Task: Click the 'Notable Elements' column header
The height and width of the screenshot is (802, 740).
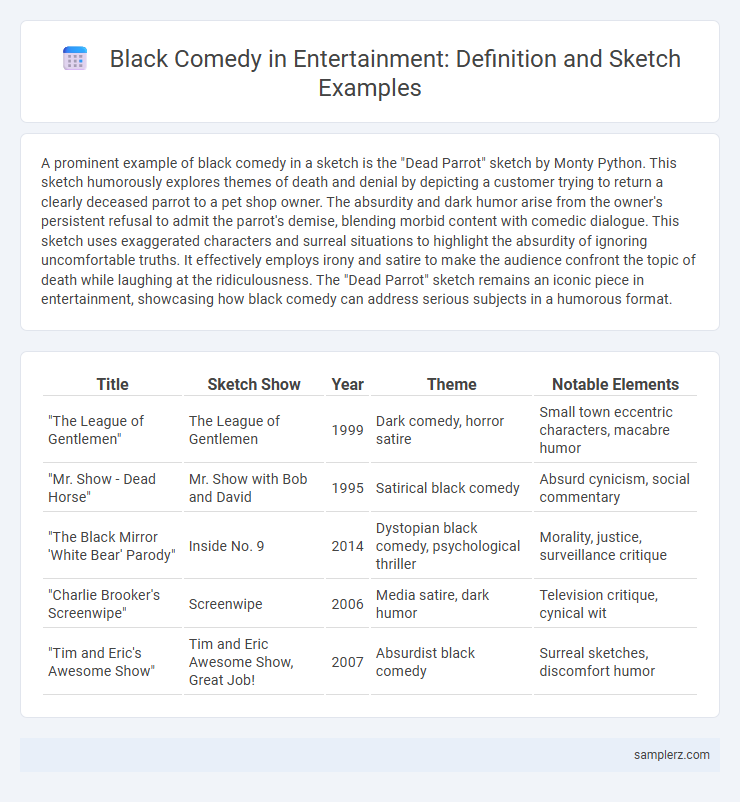Action: tap(615, 384)
